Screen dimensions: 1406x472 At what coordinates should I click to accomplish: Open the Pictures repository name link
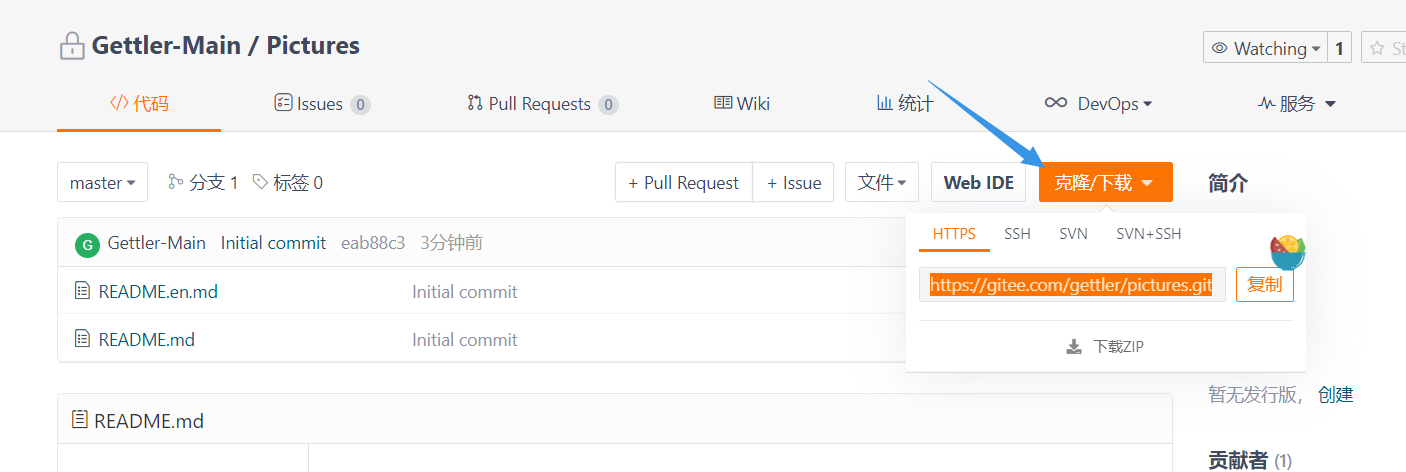(x=313, y=46)
